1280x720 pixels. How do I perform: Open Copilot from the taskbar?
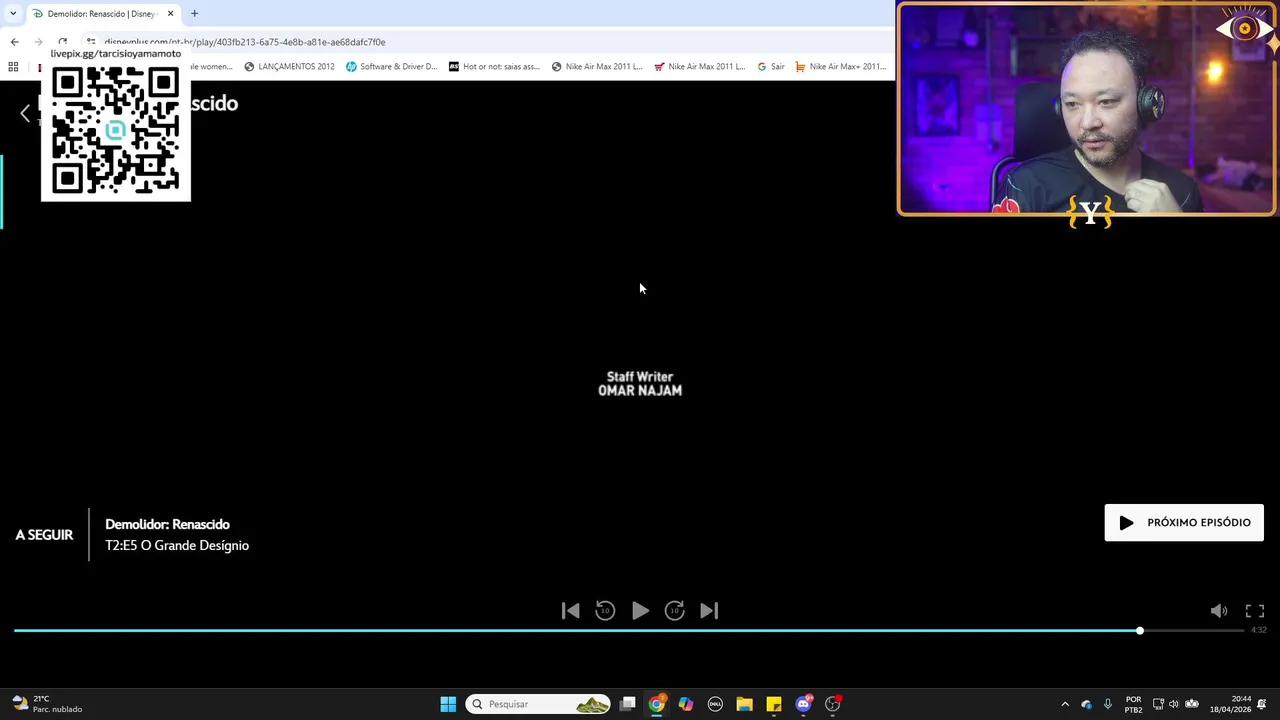coord(686,704)
